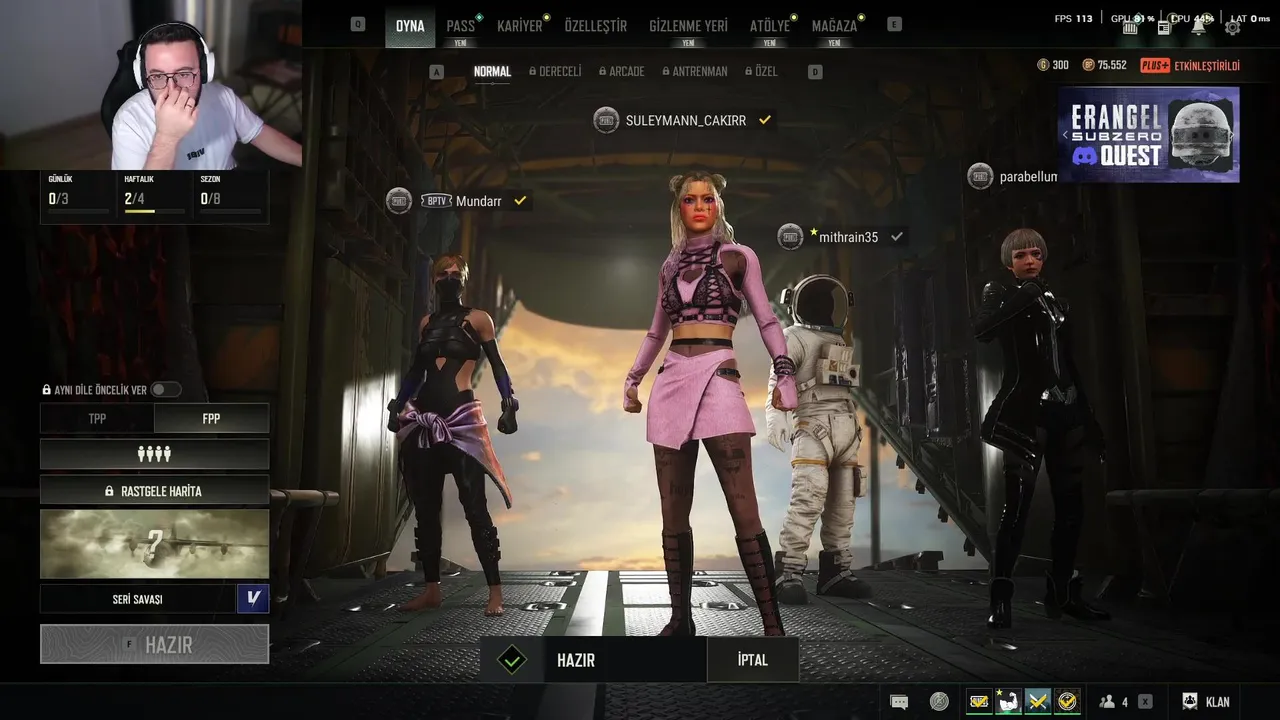Click parabellum player emblem icon
The height and width of the screenshot is (720, 1280).
click(980, 176)
